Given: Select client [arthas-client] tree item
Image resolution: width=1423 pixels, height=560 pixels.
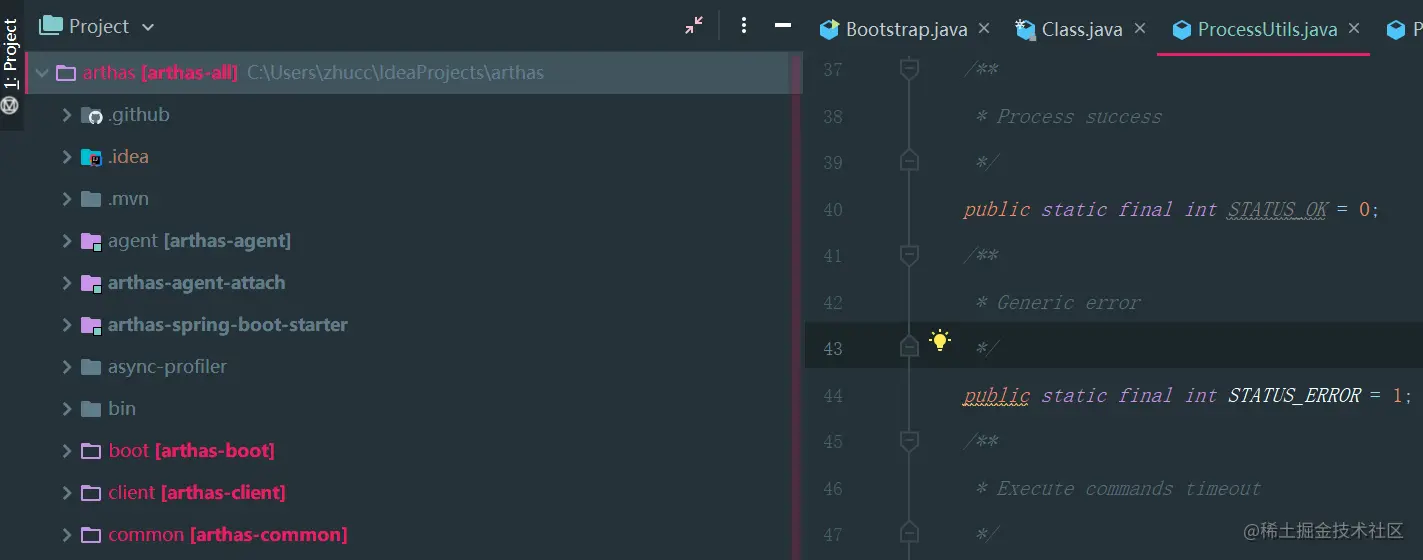Looking at the screenshot, I should [197, 493].
